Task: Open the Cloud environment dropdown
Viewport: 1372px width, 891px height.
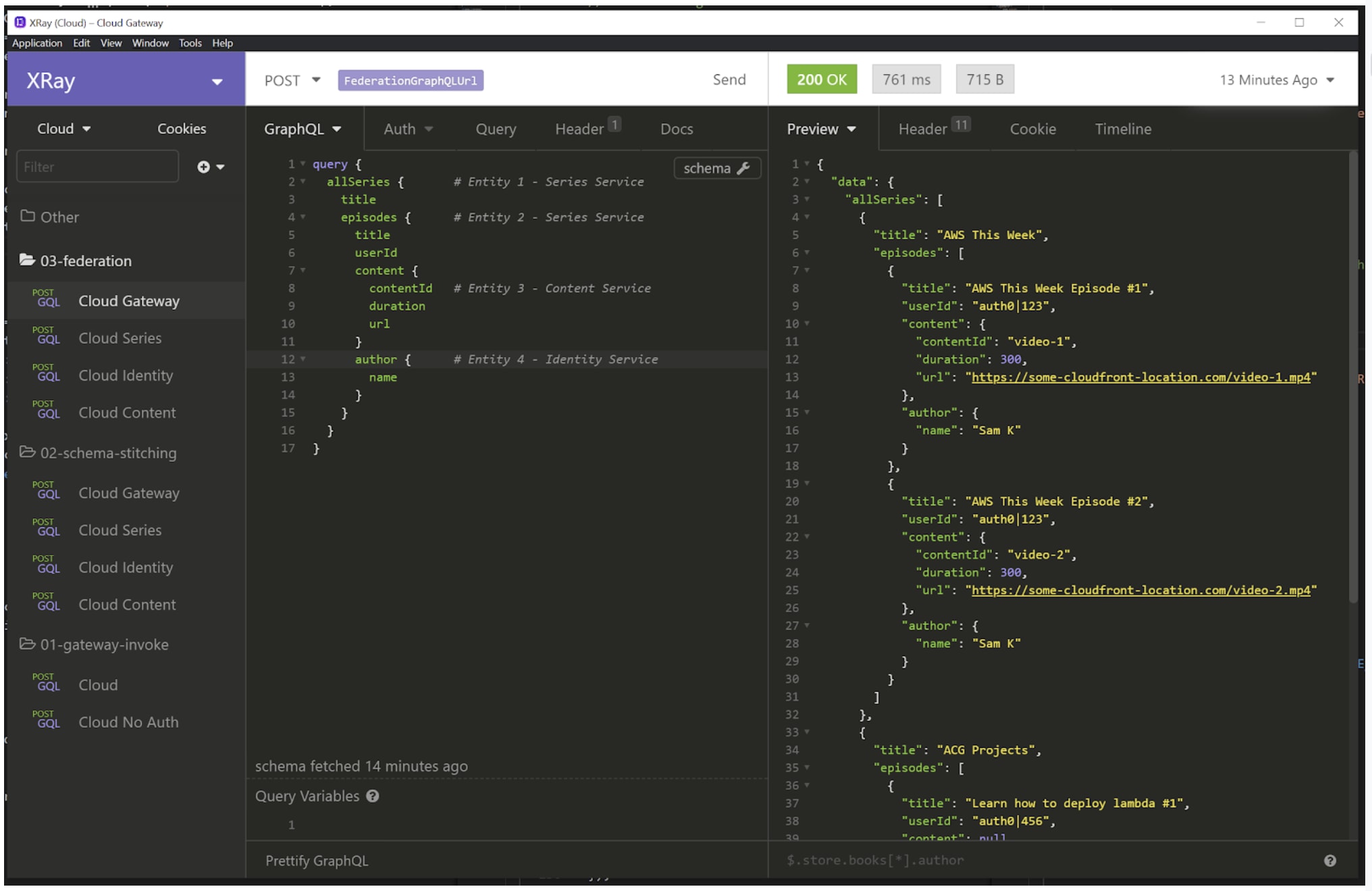Action: 64,128
